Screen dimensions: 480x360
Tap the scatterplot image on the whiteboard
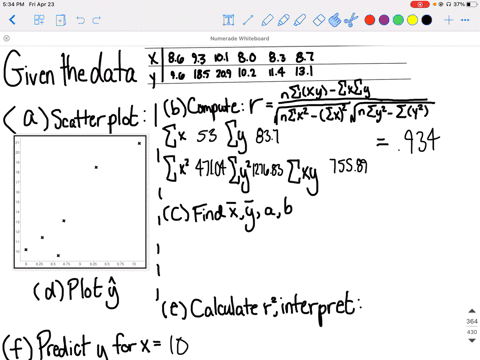(80, 202)
